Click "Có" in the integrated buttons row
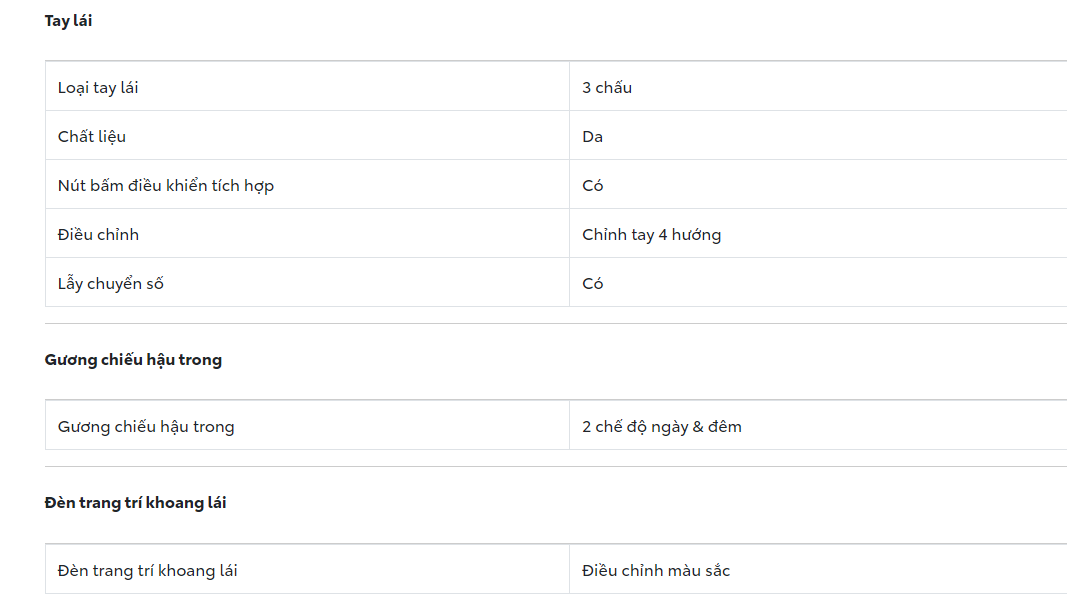1067x600 pixels. pos(593,185)
